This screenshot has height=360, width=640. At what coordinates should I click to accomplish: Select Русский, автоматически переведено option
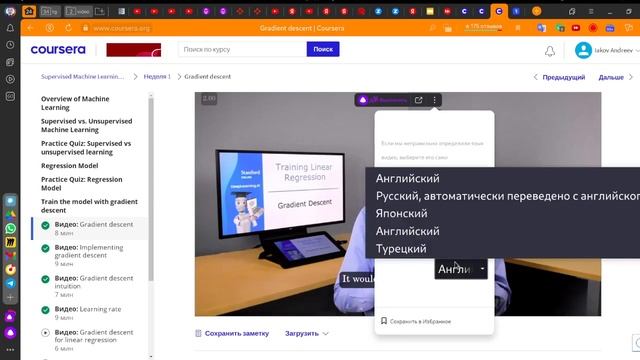508,196
